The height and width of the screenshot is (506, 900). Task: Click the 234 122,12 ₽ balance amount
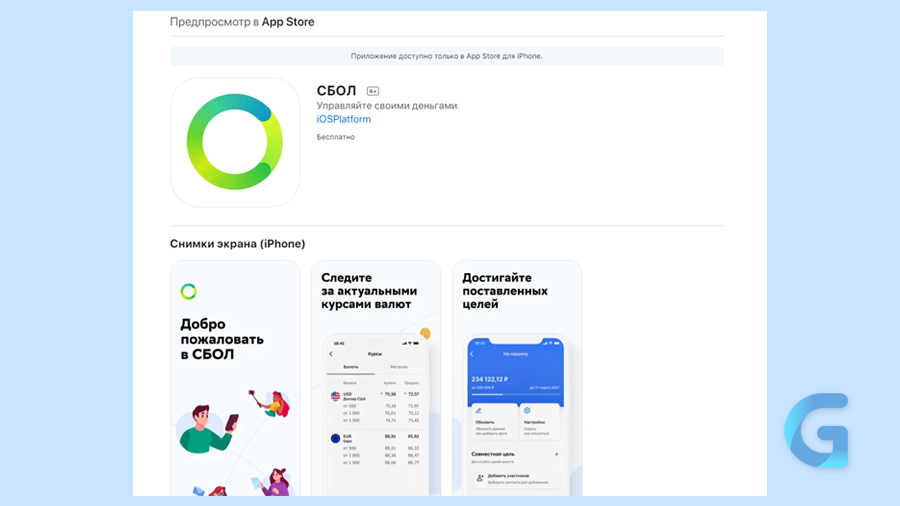pyautogui.click(x=490, y=379)
